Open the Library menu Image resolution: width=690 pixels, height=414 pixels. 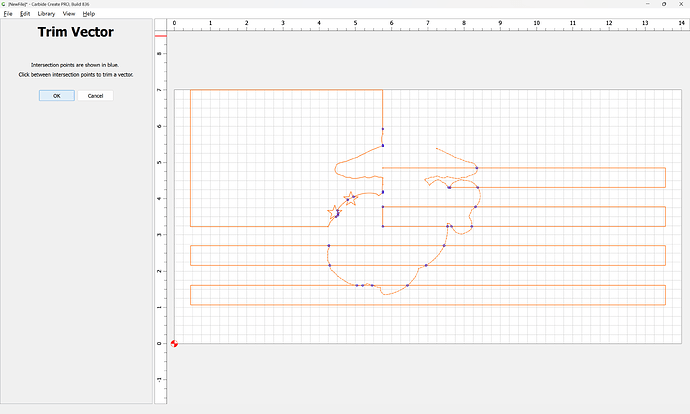[46, 14]
